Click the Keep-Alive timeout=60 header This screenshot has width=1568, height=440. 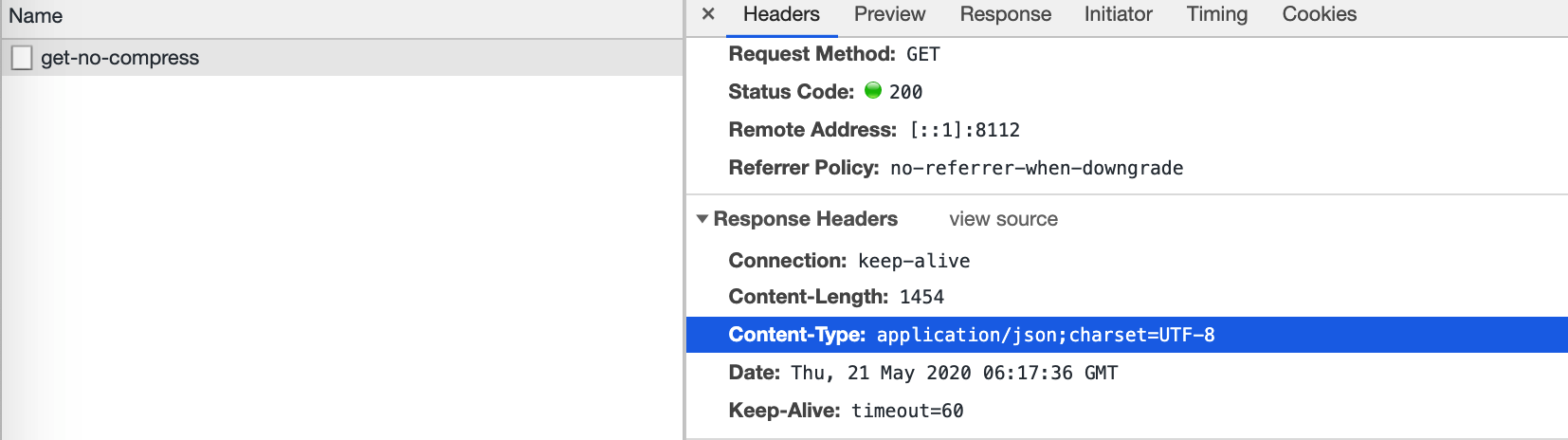846,411
